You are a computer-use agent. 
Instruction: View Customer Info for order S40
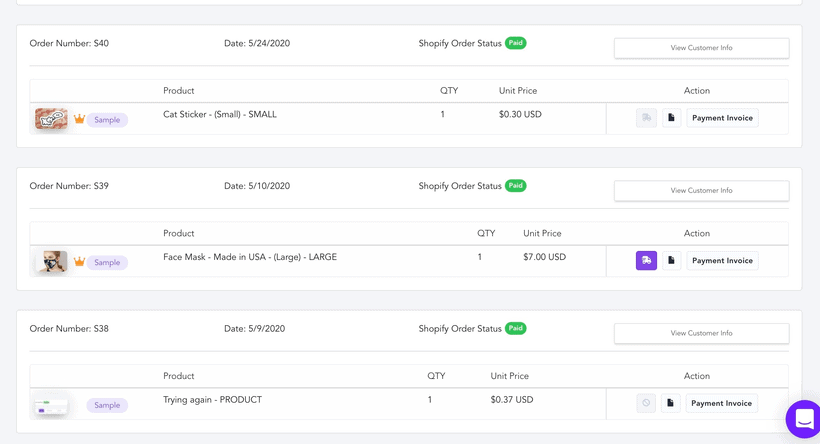pyautogui.click(x=701, y=48)
